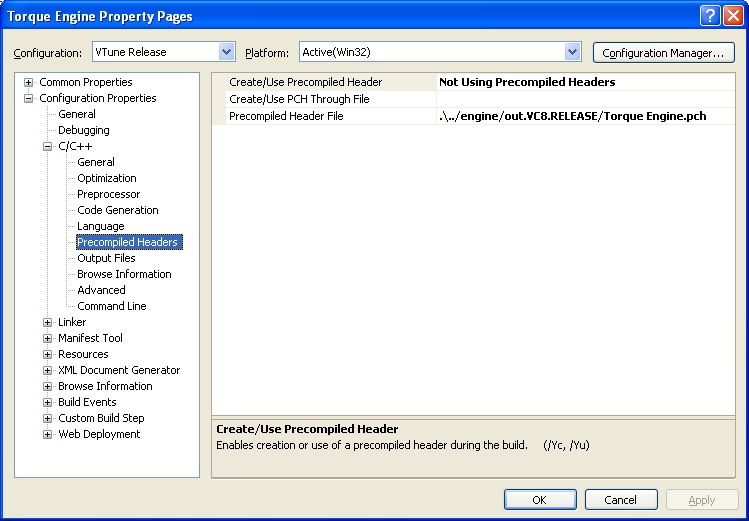The width and height of the screenshot is (749, 521).
Task: Click the Precompiled Header File path value
Action: 585,116
